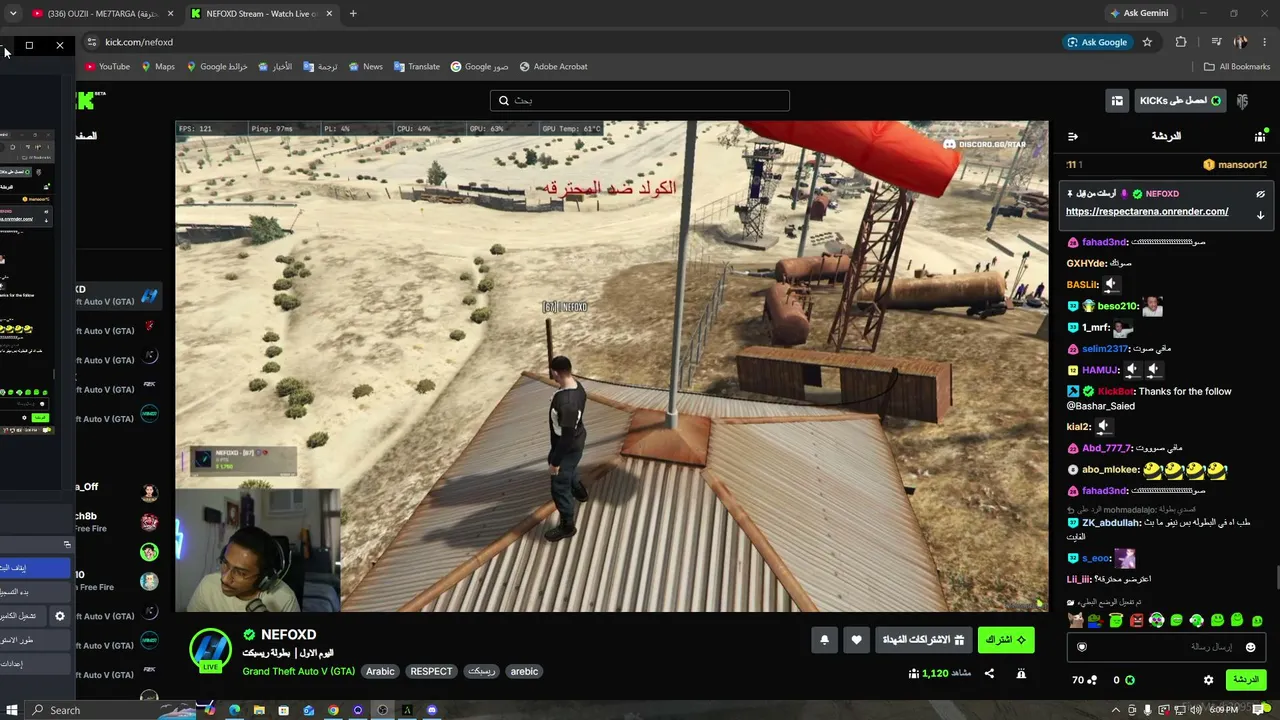Show hidden system tray icons chevron
Viewport: 1280px width, 720px height.
[1117, 710]
